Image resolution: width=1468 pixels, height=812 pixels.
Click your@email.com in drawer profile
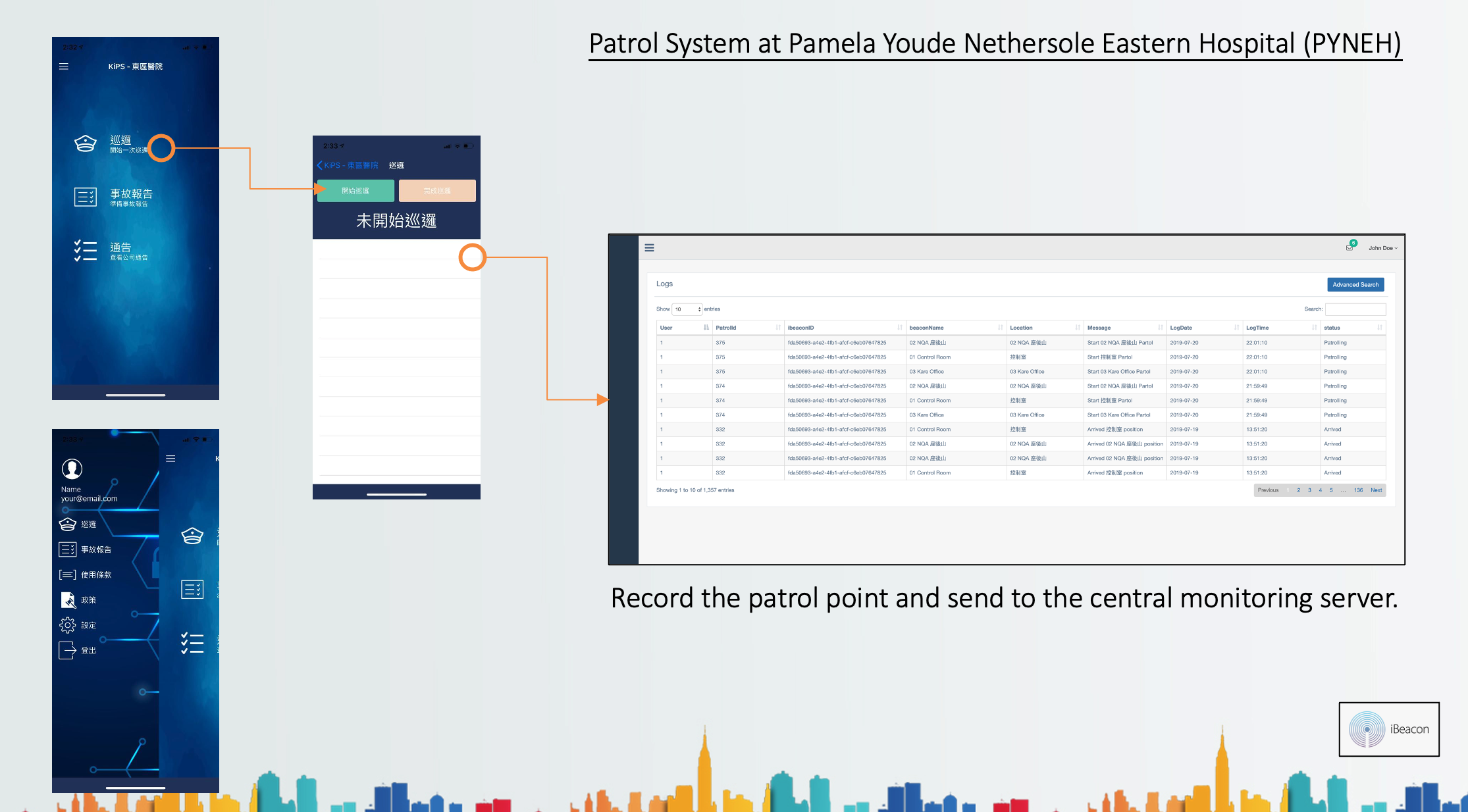coord(90,499)
